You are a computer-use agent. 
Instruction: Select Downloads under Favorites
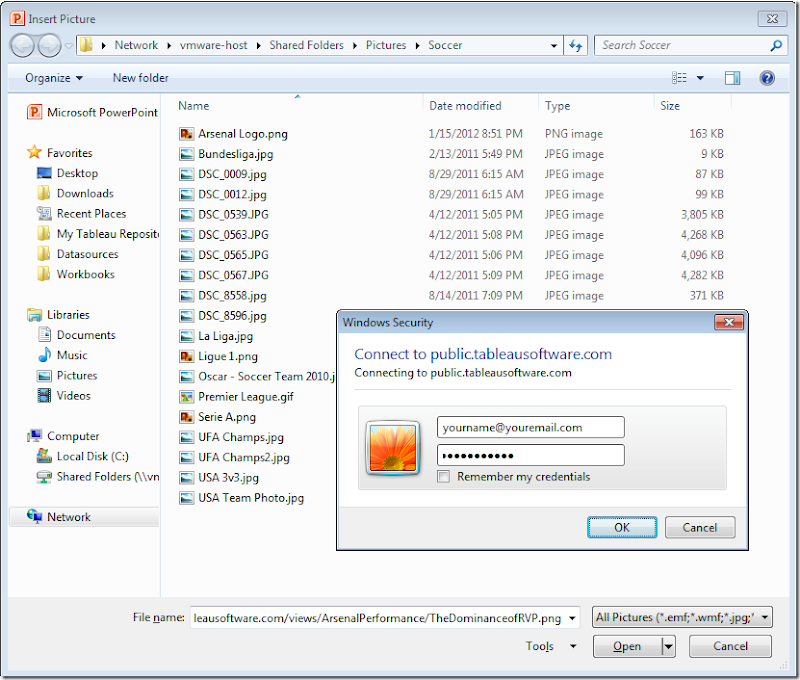click(x=85, y=193)
